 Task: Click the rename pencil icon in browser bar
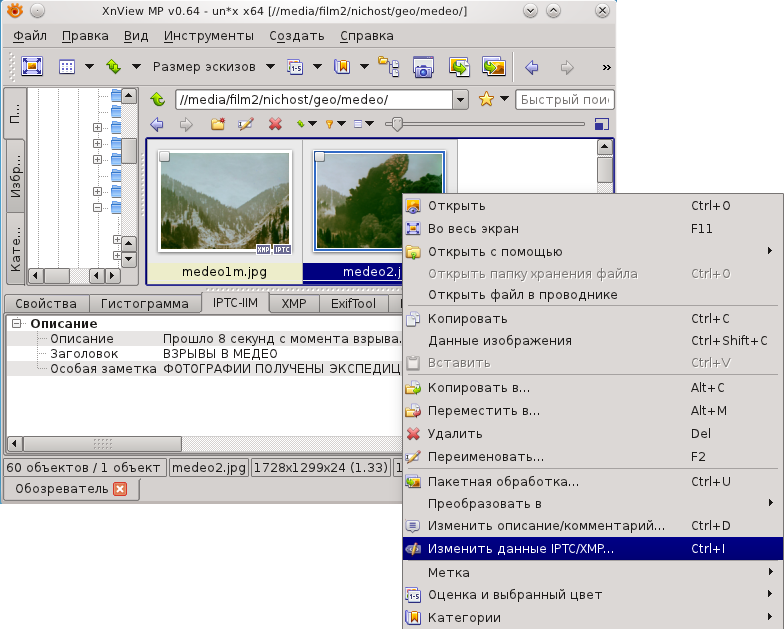[246, 124]
